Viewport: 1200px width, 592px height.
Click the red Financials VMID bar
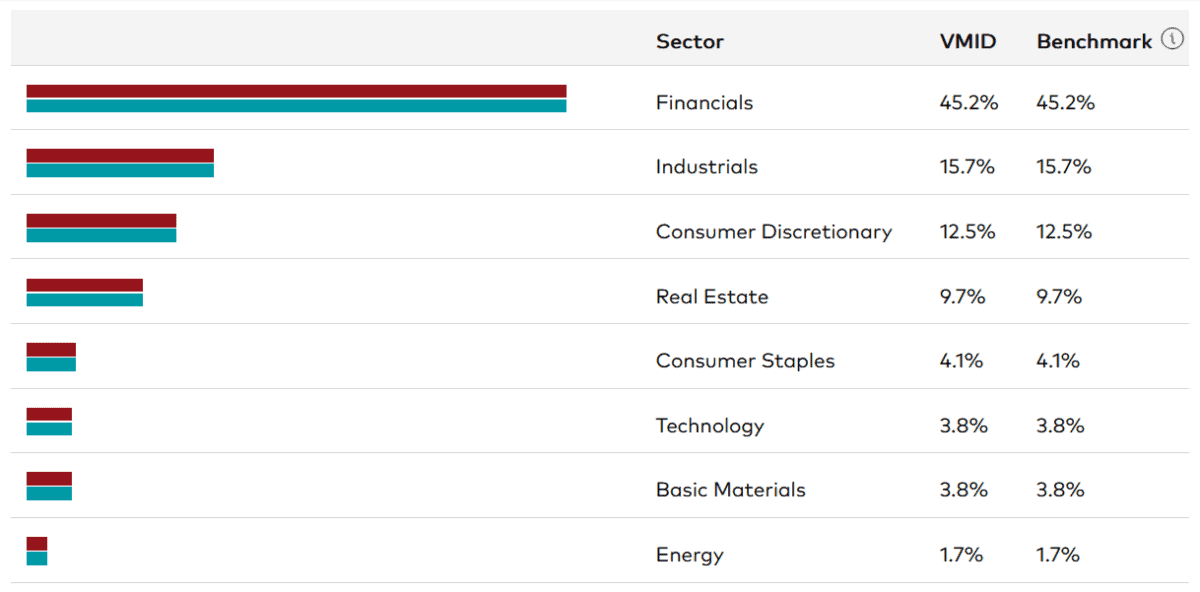tap(296, 91)
